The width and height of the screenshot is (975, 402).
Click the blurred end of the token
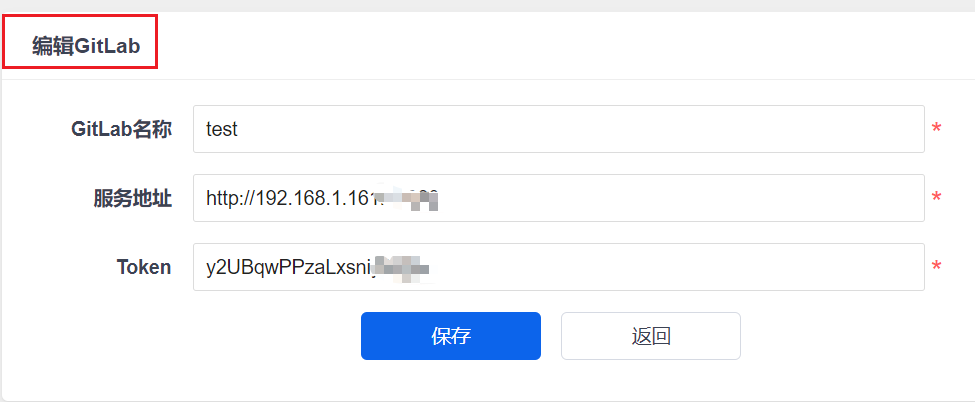404,268
